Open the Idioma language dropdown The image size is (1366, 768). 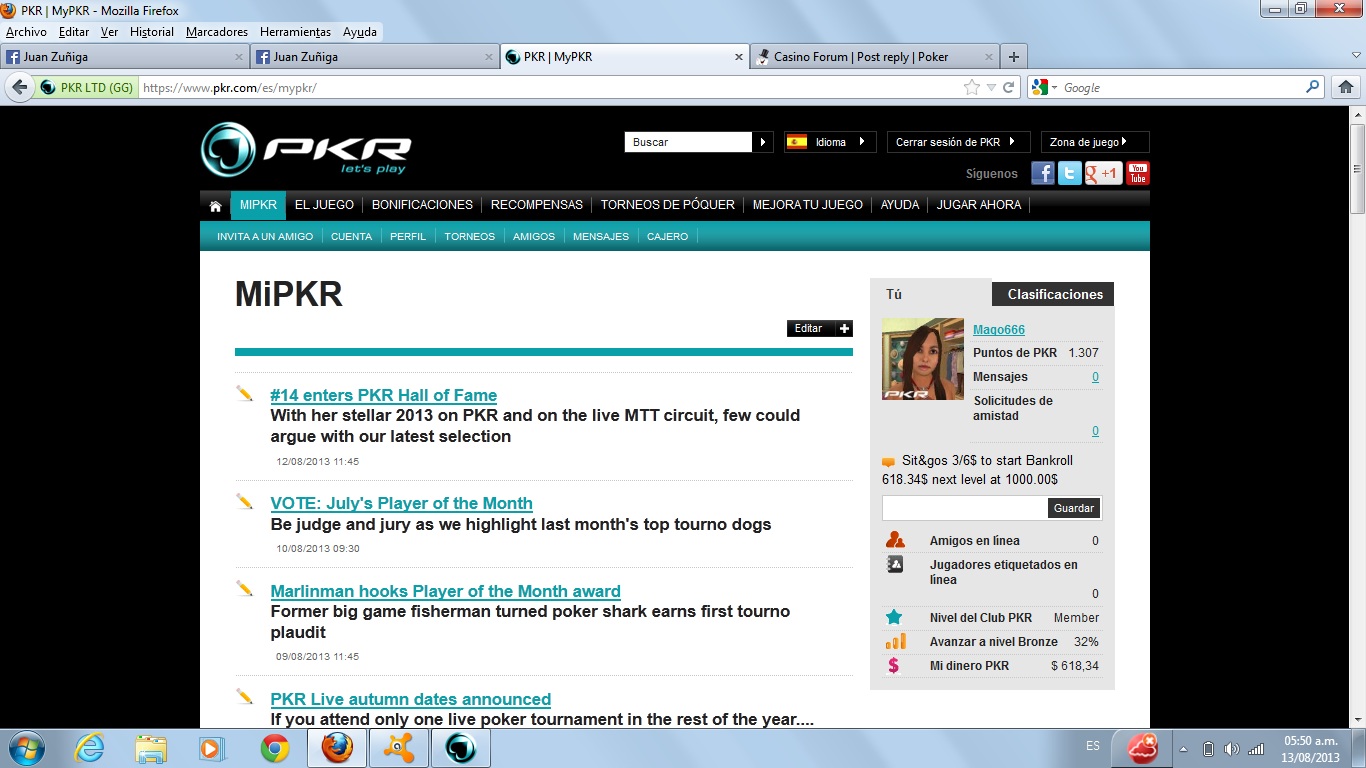tap(830, 142)
